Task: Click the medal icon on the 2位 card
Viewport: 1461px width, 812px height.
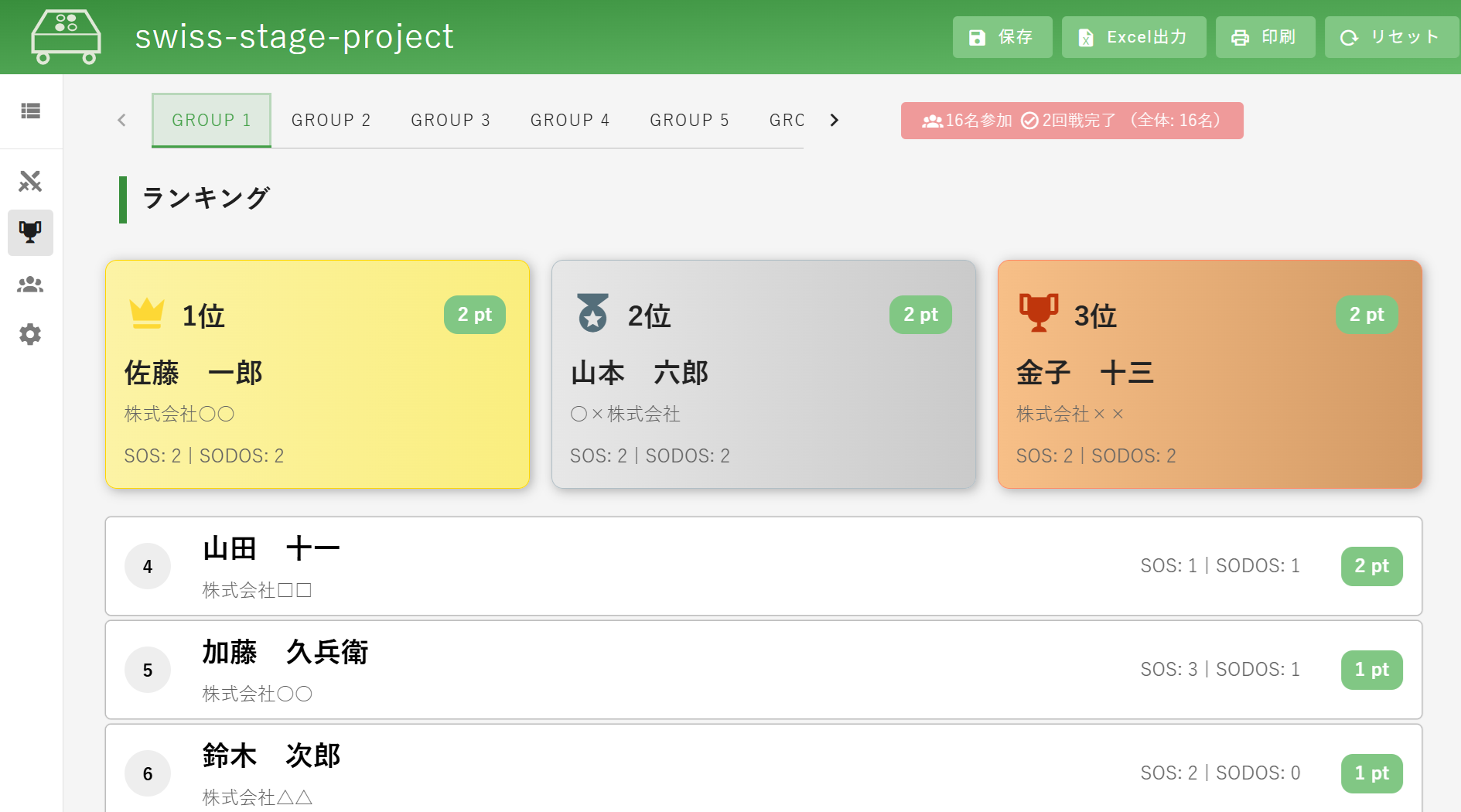Action: 592,313
